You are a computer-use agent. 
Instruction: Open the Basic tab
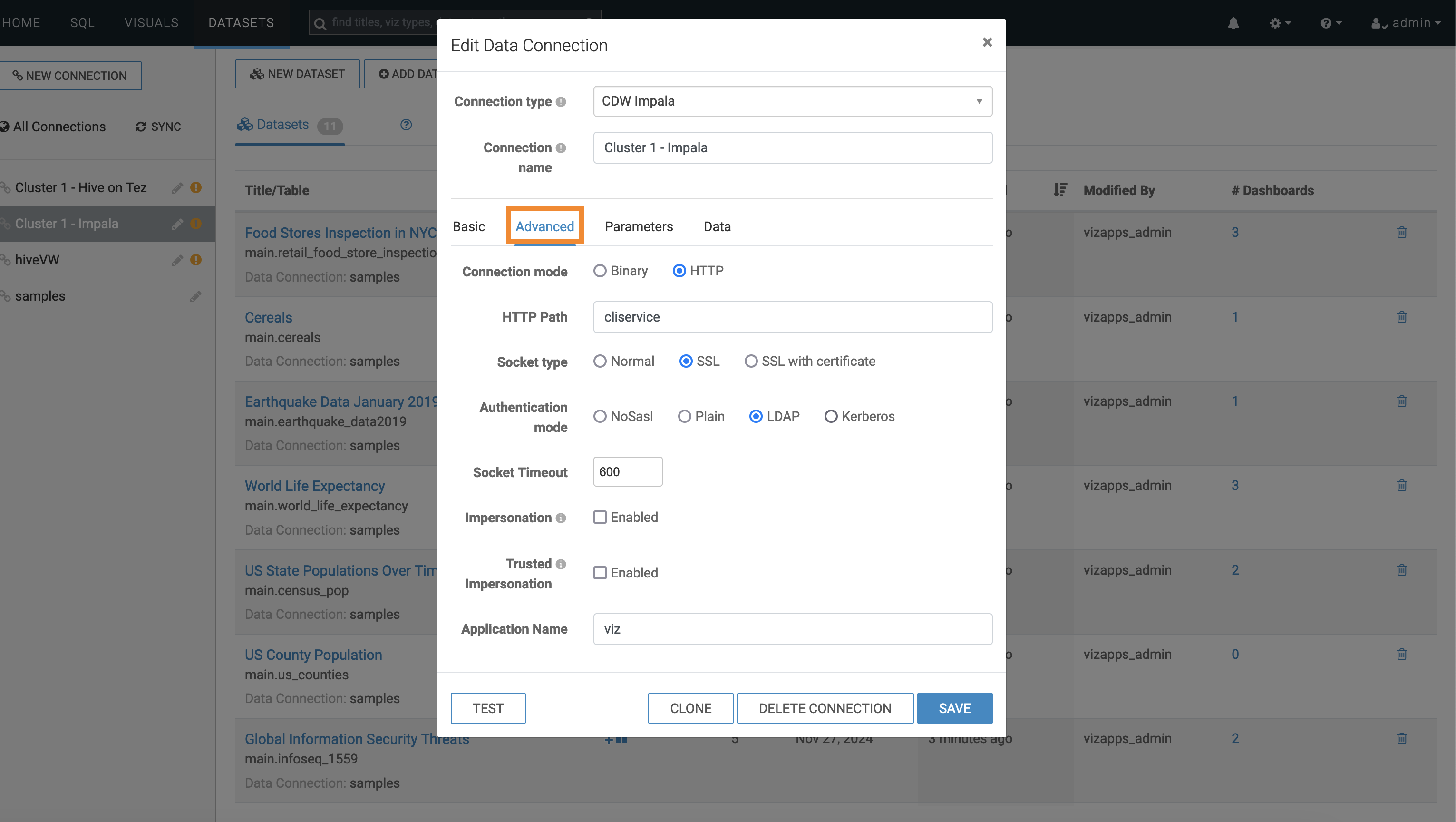tap(468, 227)
